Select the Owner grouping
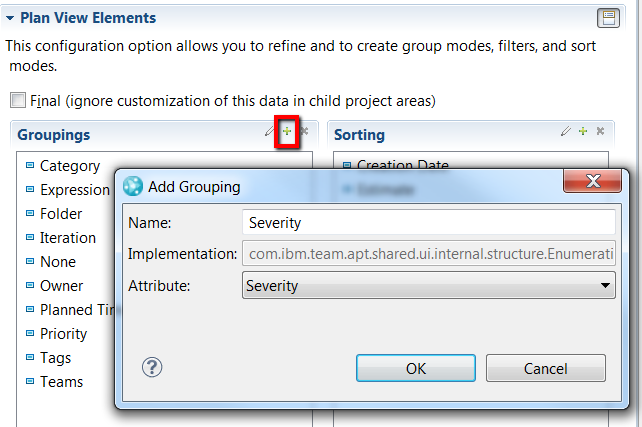Image resolution: width=642 pixels, height=427 pixels. click(x=54, y=286)
